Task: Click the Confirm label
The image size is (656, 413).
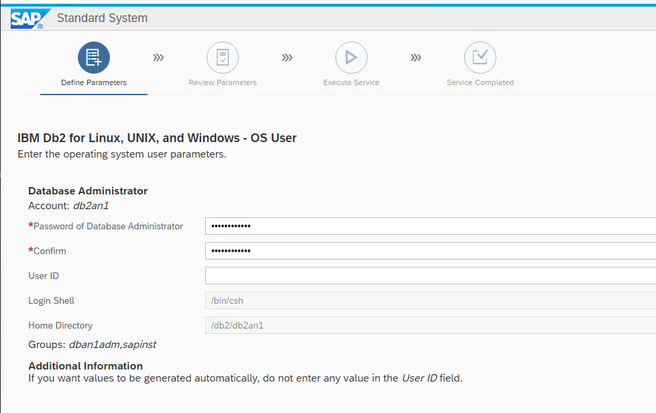Action: pos(50,251)
